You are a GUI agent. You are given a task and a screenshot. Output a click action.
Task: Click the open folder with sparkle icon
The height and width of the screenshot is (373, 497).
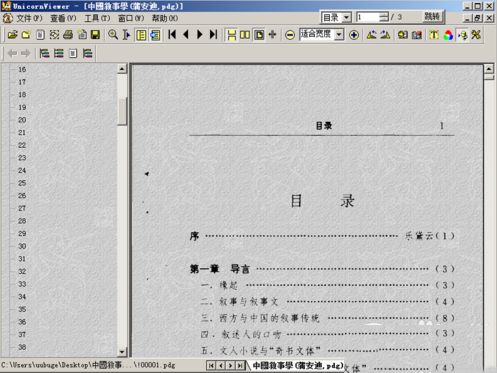[x=26, y=35]
